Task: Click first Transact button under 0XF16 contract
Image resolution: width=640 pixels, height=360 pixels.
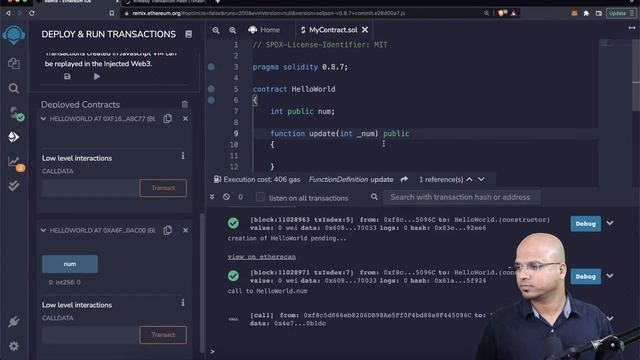Action: click(x=163, y=188)
